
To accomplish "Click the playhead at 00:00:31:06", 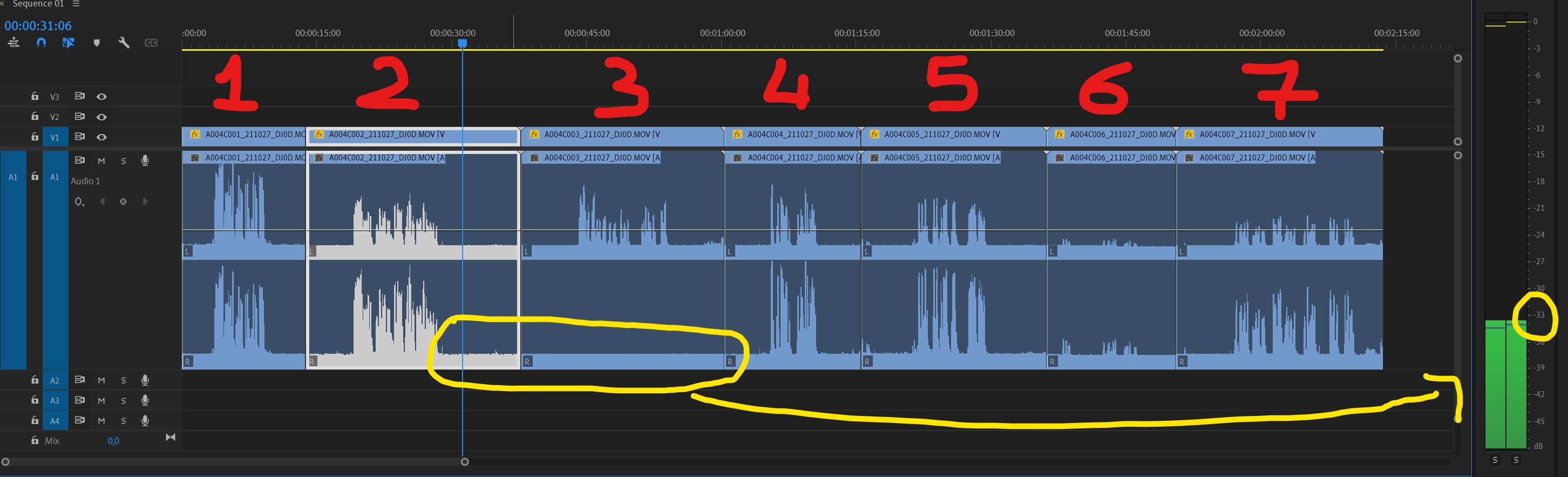I will [x=462, y=43].
